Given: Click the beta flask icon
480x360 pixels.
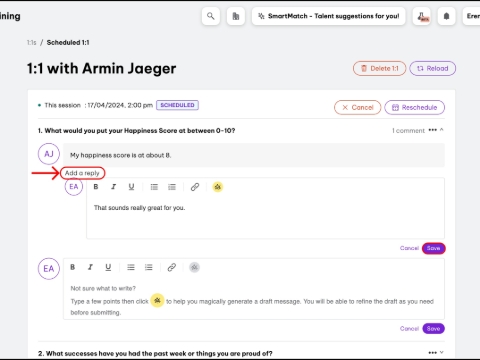Looking at the screenshot, I should point(422,16).
